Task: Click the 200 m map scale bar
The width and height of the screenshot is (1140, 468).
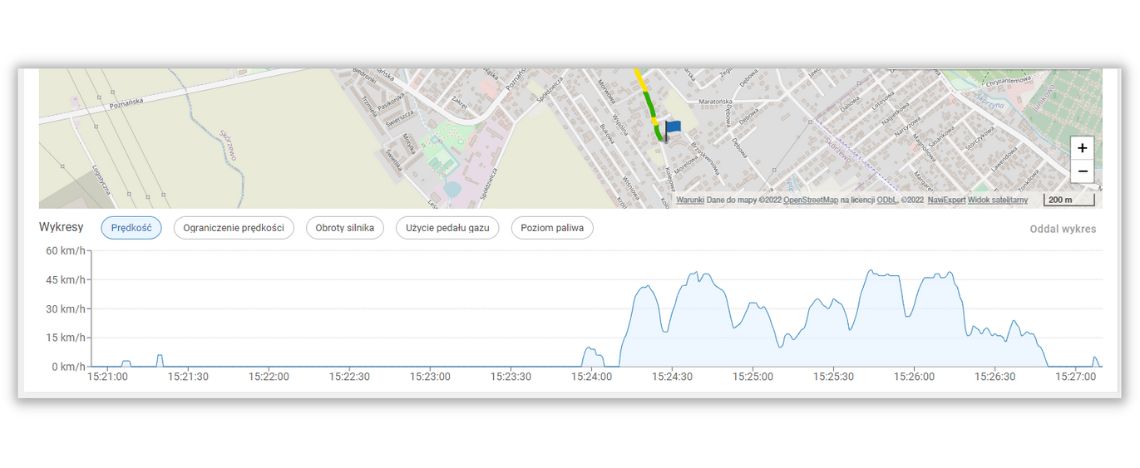Action: (1068, 200)
